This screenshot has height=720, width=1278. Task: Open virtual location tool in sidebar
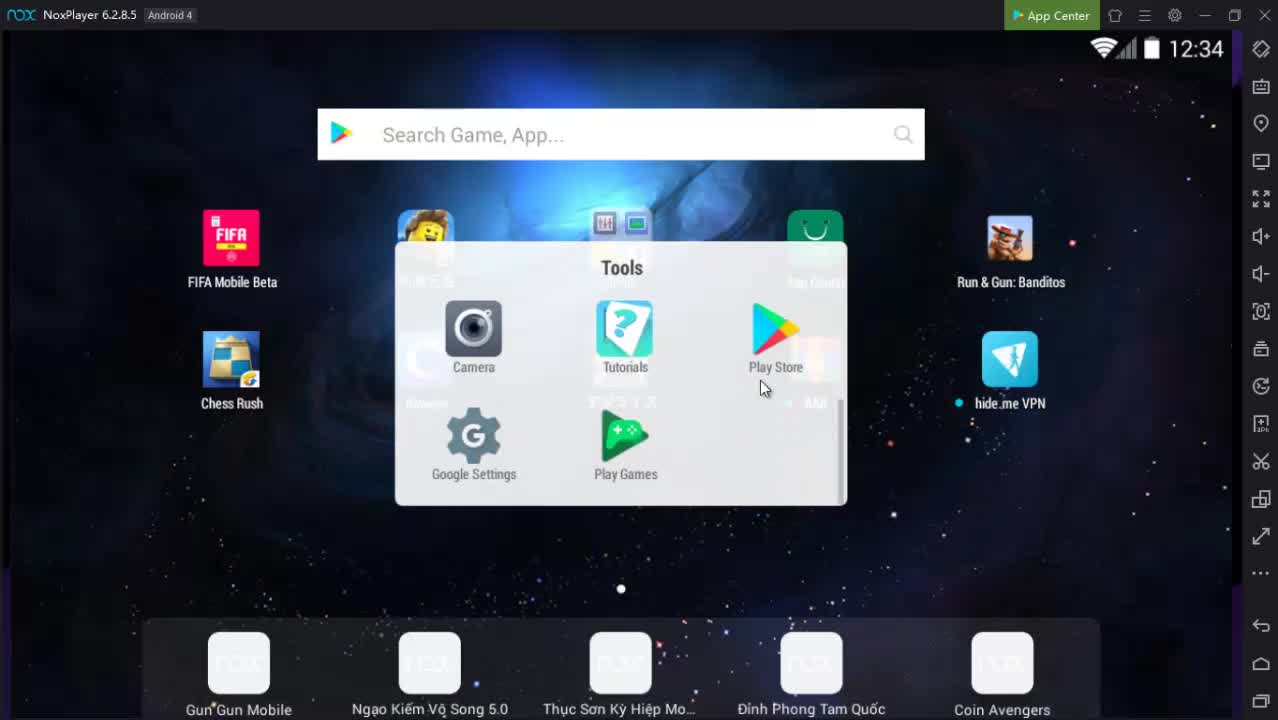click(x=1261, y=123)
